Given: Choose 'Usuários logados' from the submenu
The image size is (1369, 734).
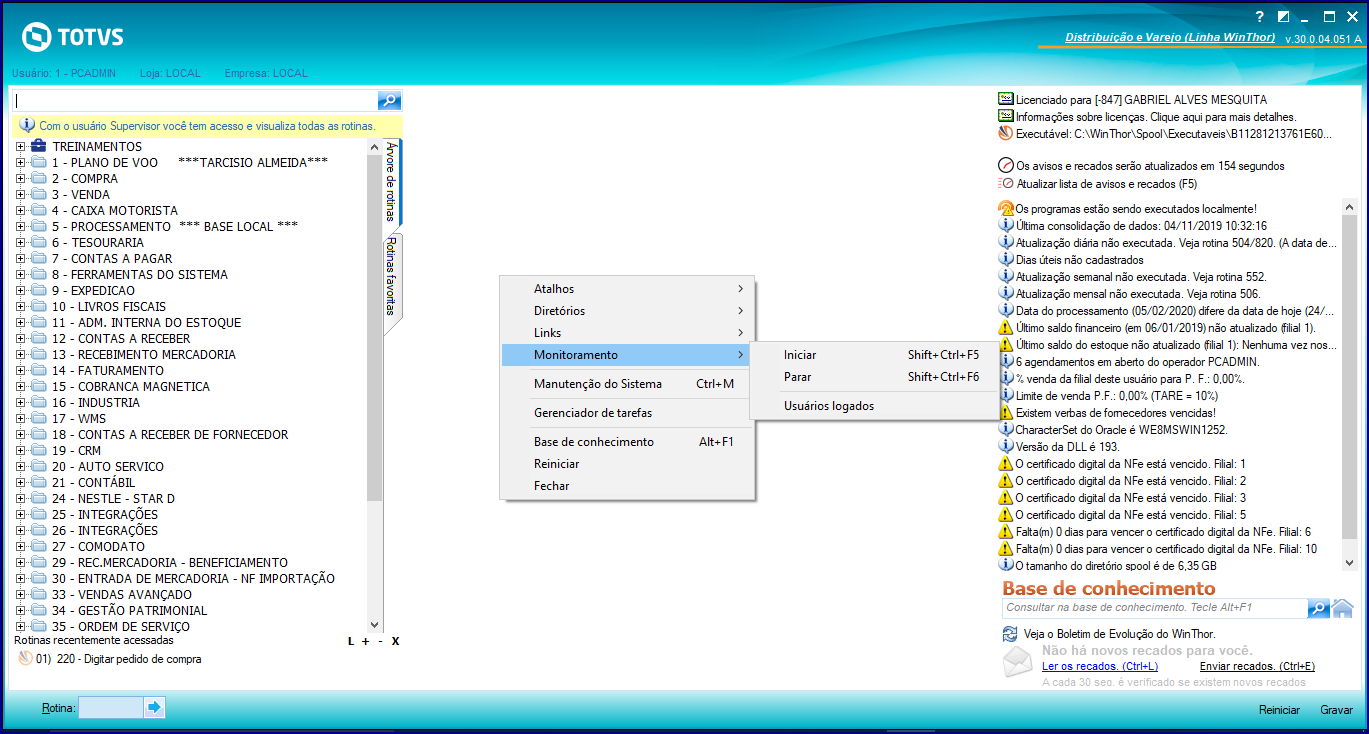Looking at the screenshot, I should click(x=875, y=406).
